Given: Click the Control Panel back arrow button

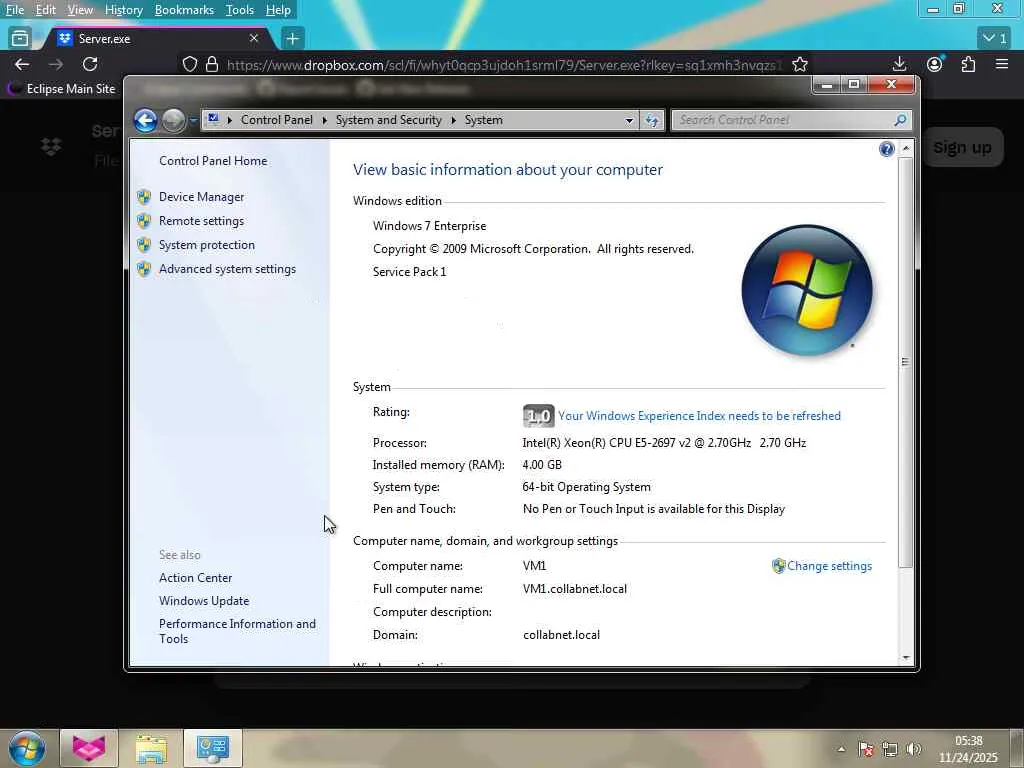Looking at the screenshot, I should (x=145, y=120).
